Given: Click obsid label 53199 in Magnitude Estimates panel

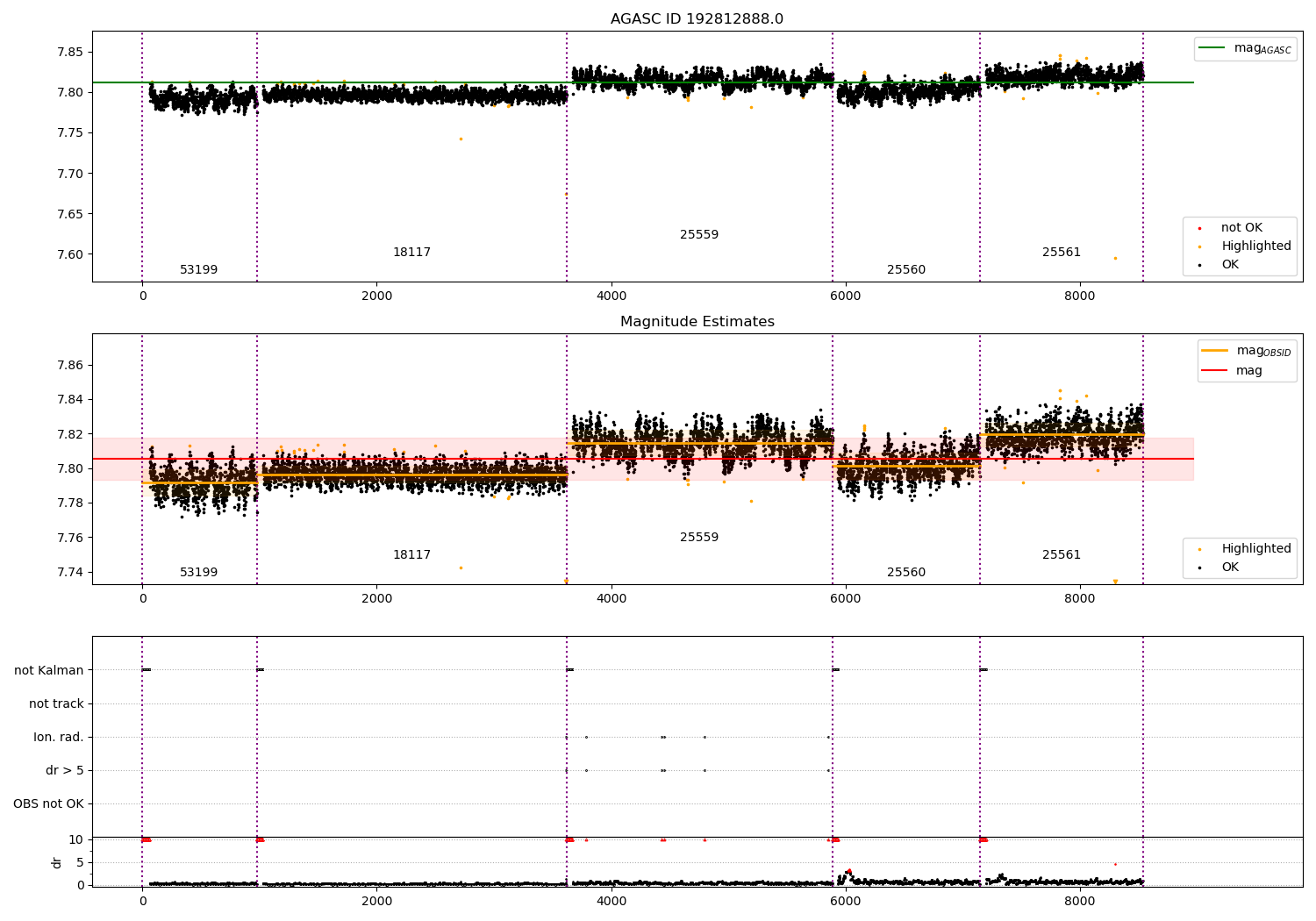Looking at the screenshot, I should coord(199,573).
